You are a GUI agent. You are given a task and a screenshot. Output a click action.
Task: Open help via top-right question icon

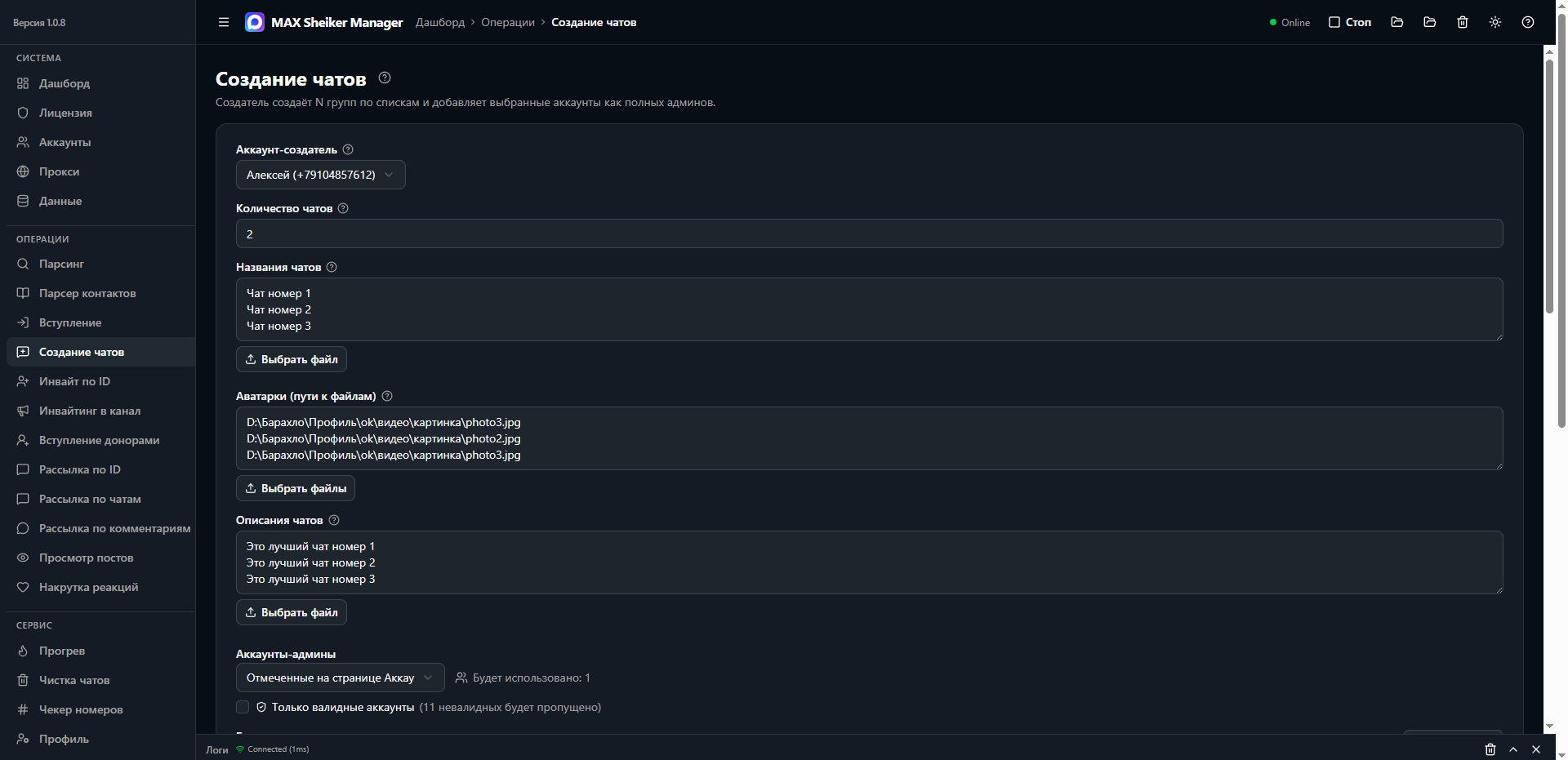(x=1528, y=22)
